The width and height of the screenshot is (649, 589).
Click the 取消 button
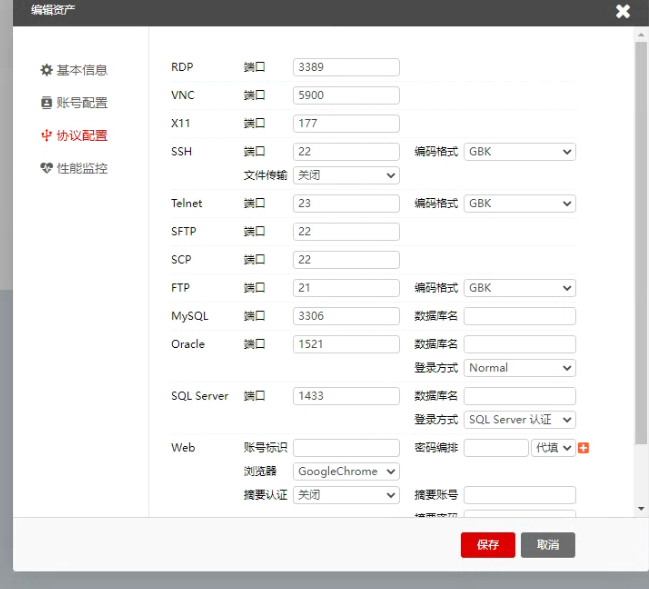tap(547, 545)
